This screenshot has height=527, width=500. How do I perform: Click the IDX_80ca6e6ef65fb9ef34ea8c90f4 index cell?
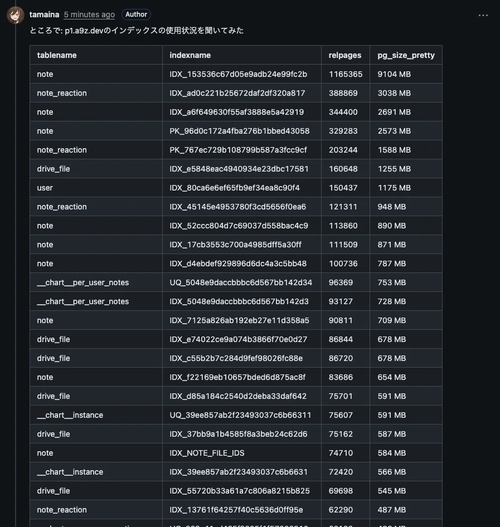(x=242, y=188)
